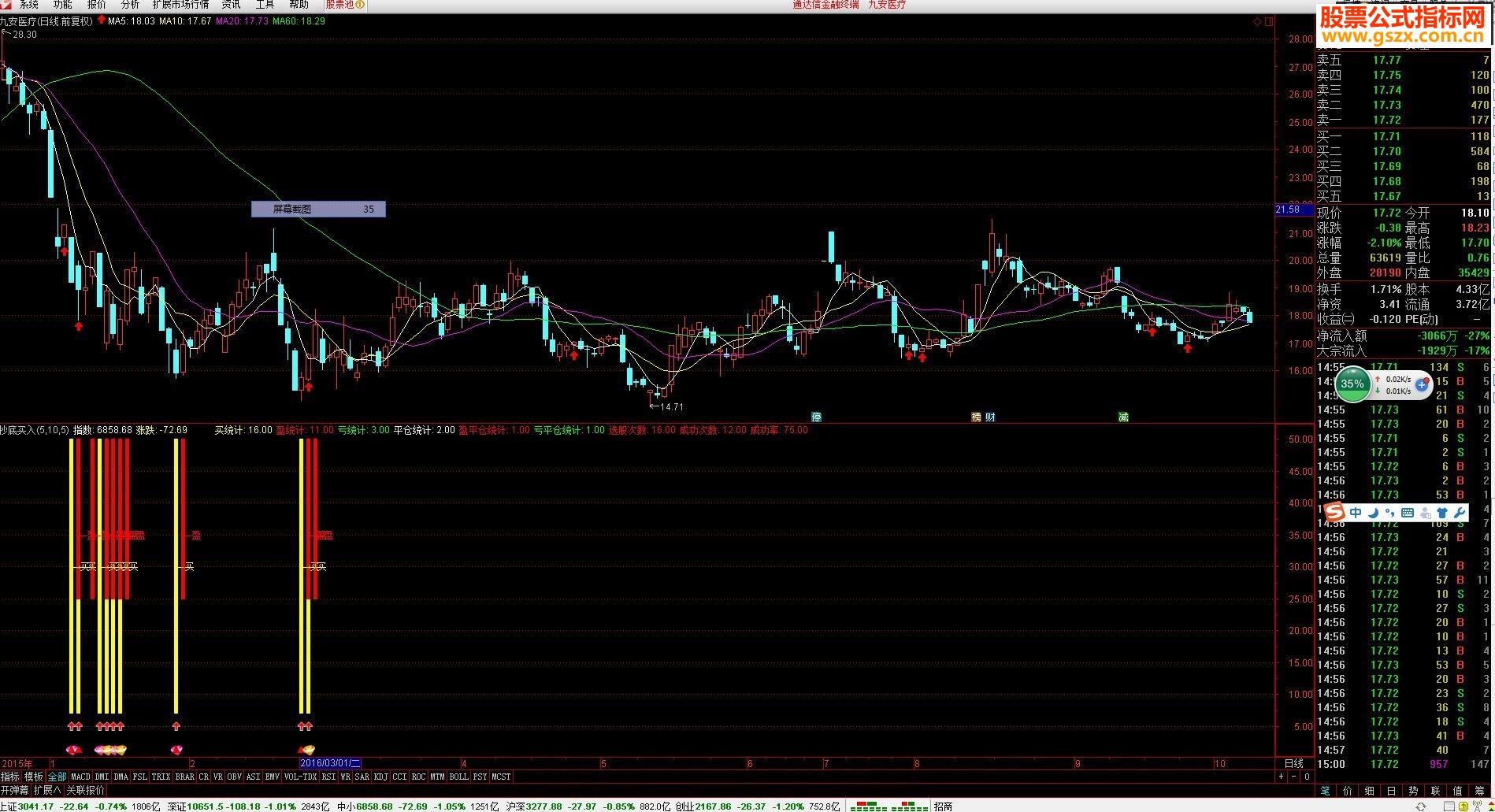Switch to the CCI indicator

point(399,777)
